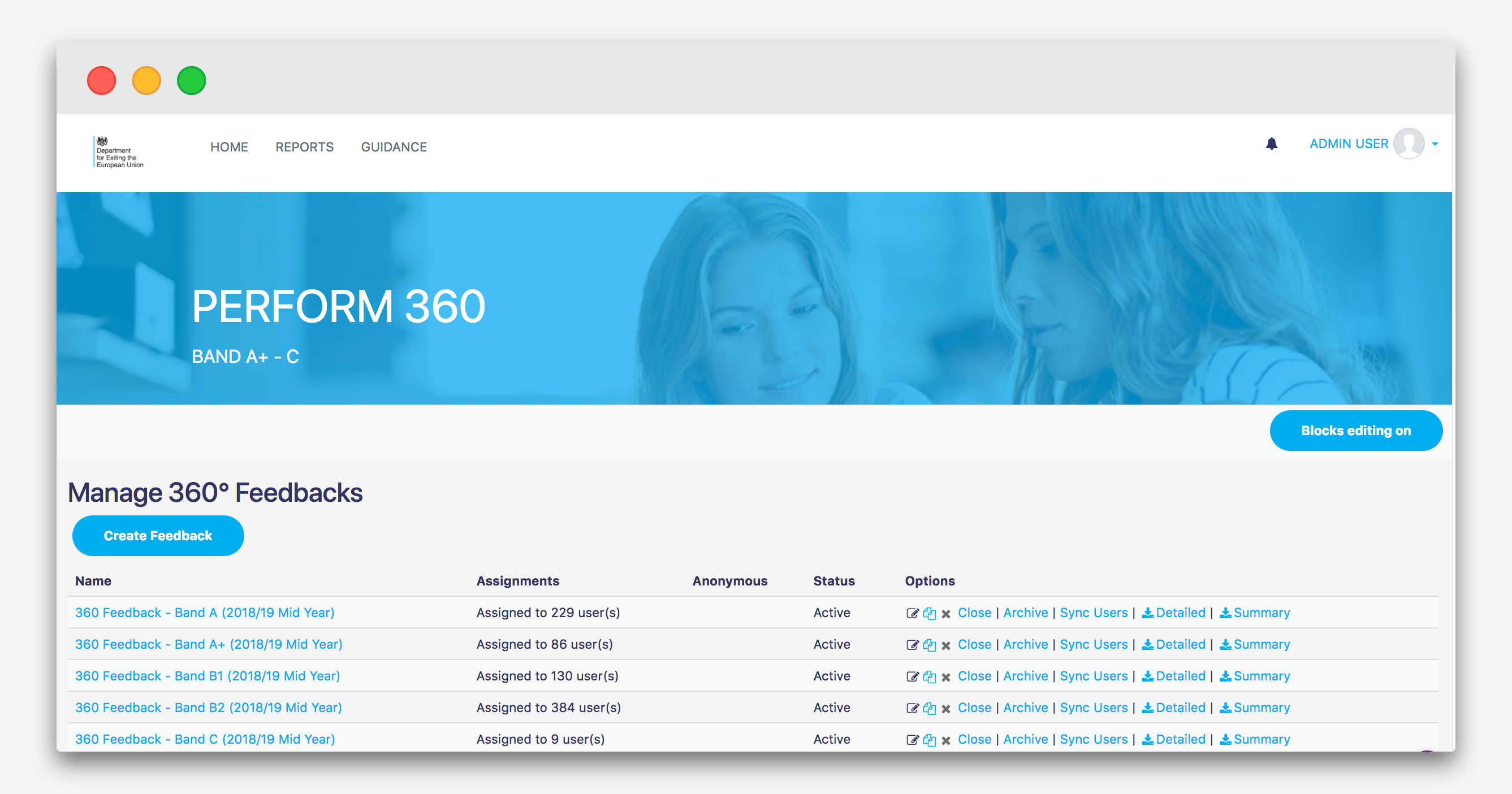Click the admin user avatar icon
Screen dimensions: 1512x794
click(1409, 144)
